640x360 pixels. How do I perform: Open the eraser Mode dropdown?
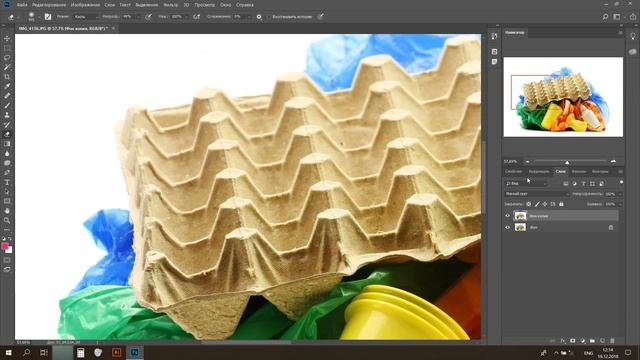(86, 17)
